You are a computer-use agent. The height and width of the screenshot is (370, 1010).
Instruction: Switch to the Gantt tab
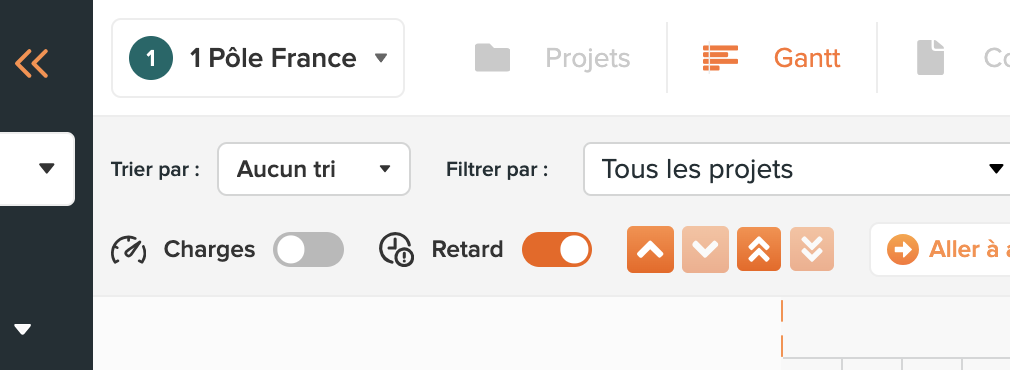click(772, 58)
